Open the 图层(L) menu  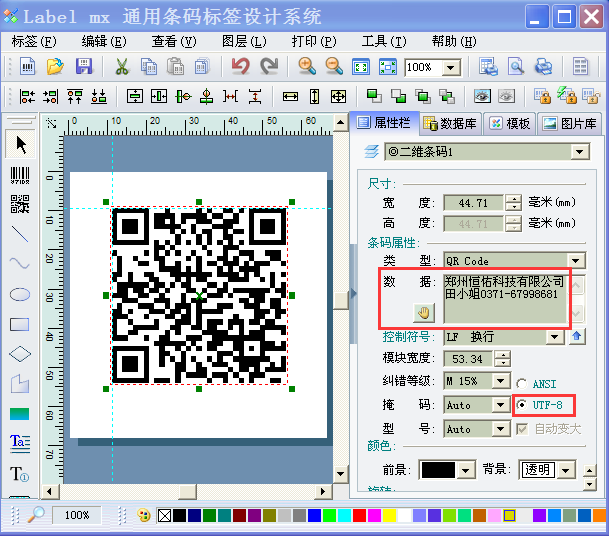[x=244, y=41]
